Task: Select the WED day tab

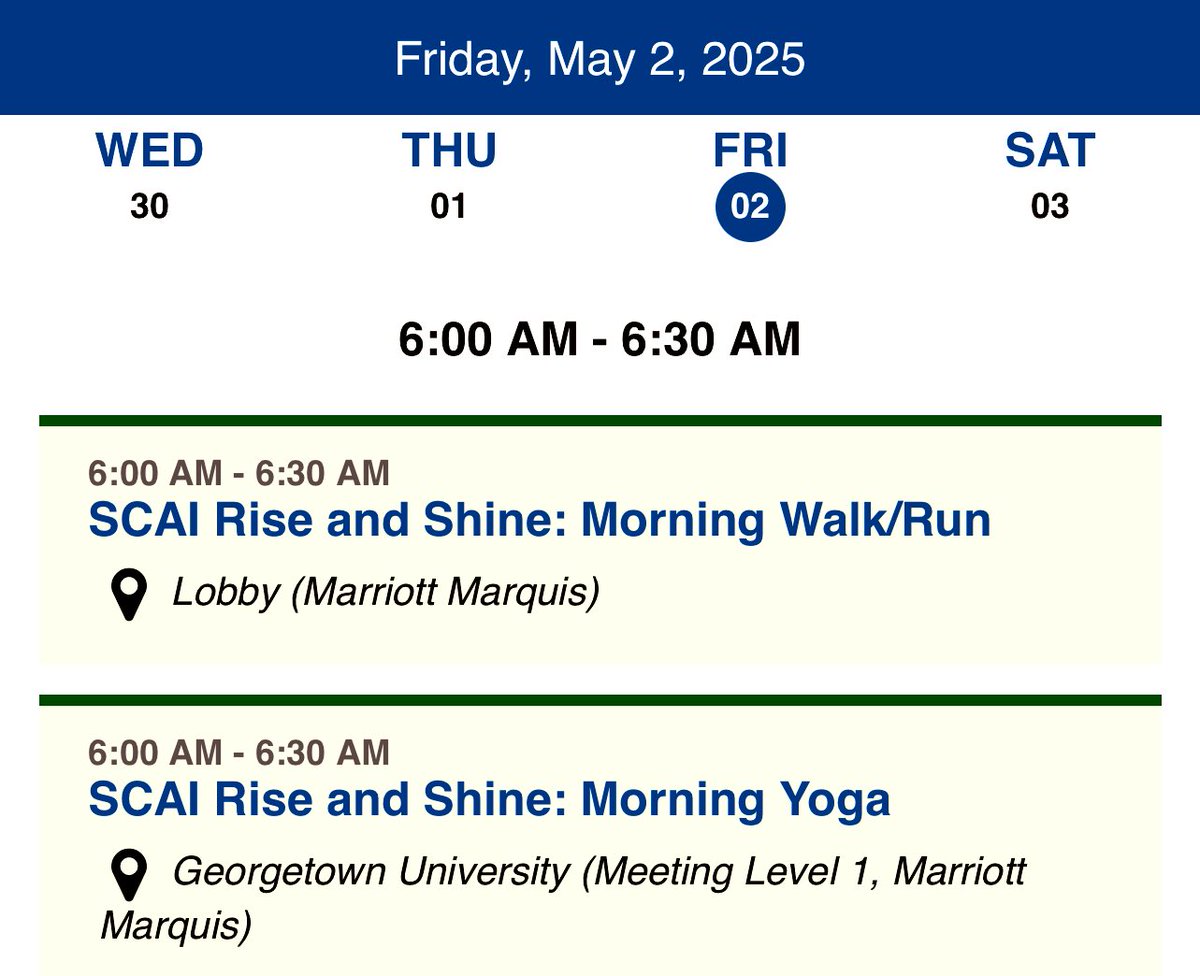Action: point(150,176)
